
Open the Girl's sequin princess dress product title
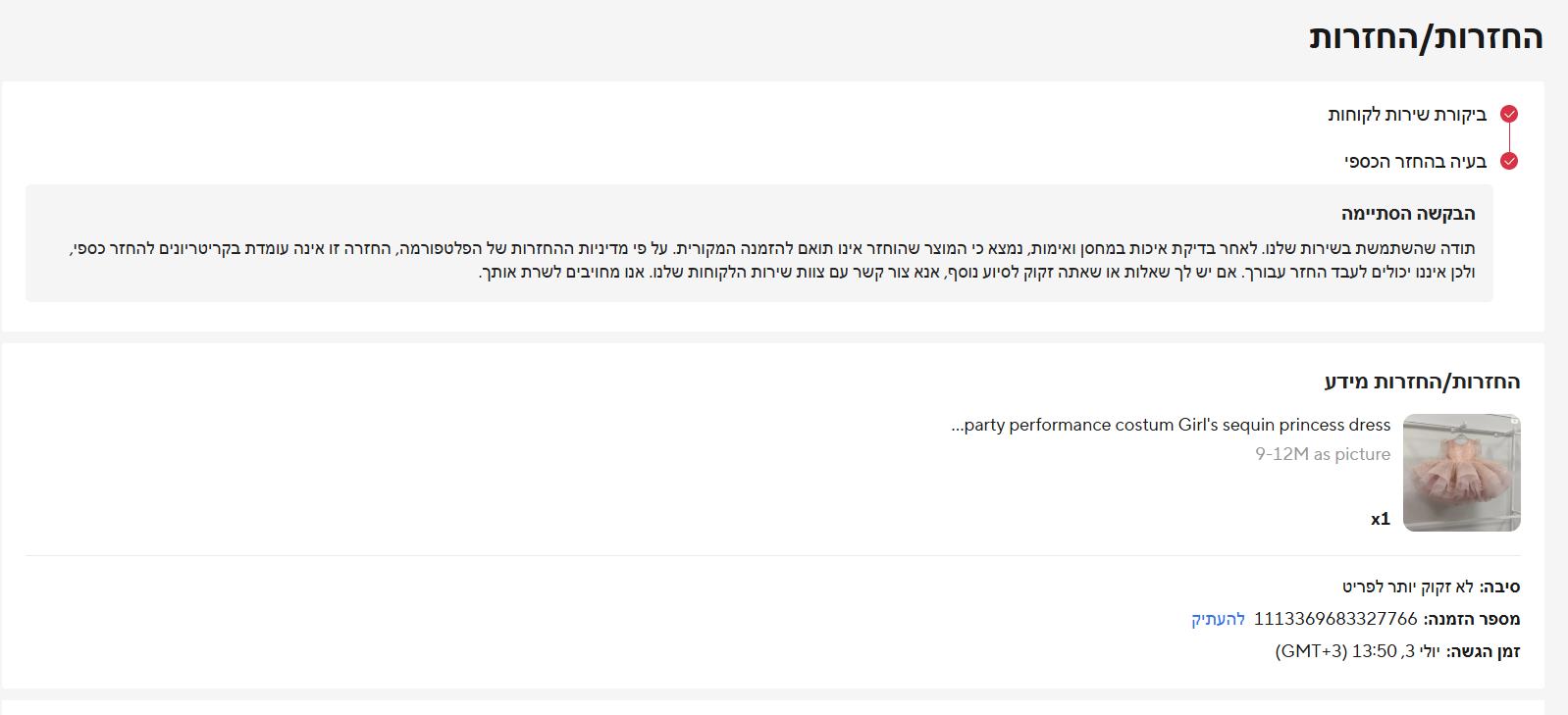click(1171, 425)
